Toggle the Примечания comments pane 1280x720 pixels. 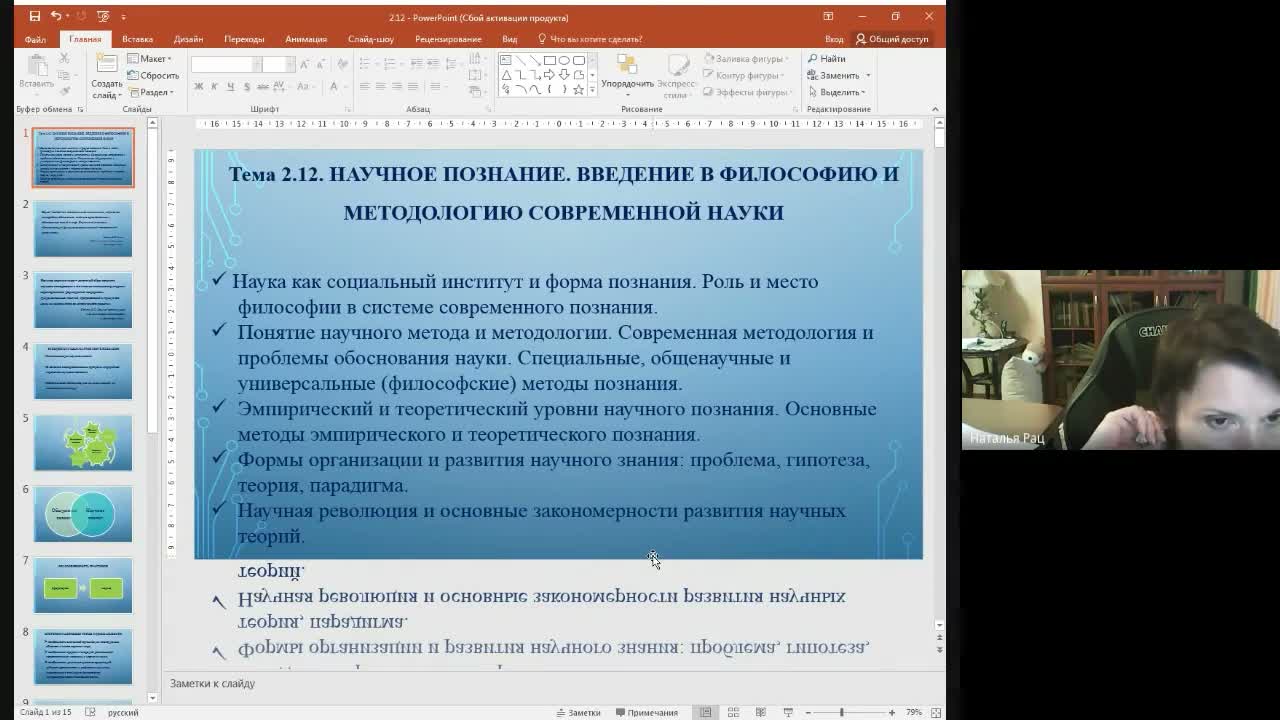(x=647, y=712)
